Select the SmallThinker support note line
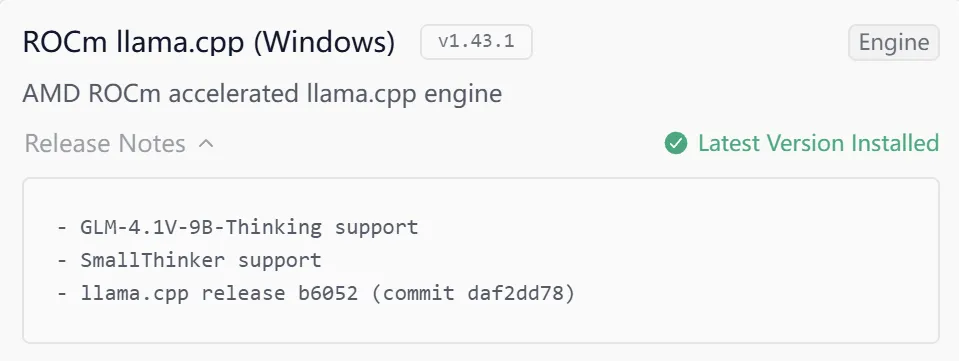The height and width of the screenshot is (361, 959). tap(190, 260)
